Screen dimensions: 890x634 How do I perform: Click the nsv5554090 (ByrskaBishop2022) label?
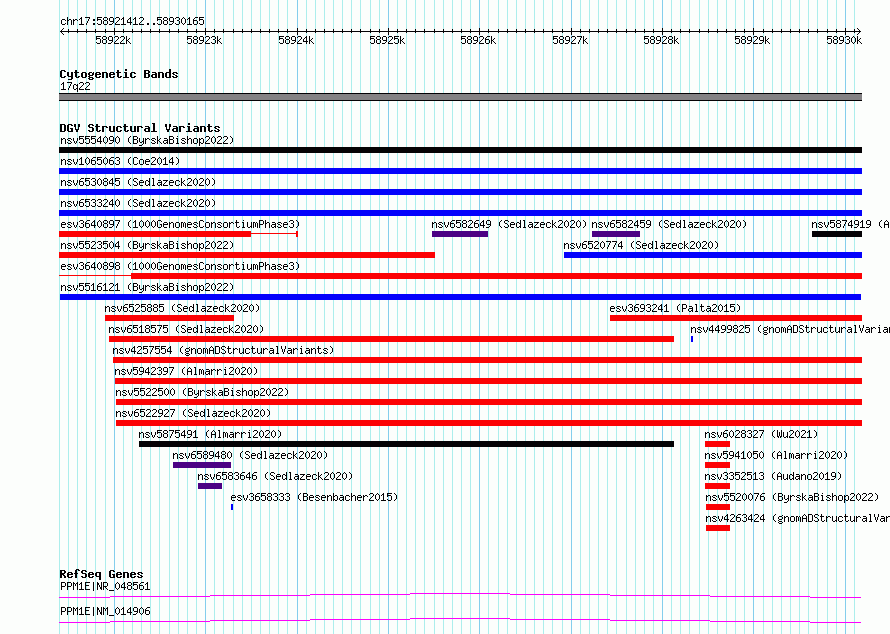point(147,140)
